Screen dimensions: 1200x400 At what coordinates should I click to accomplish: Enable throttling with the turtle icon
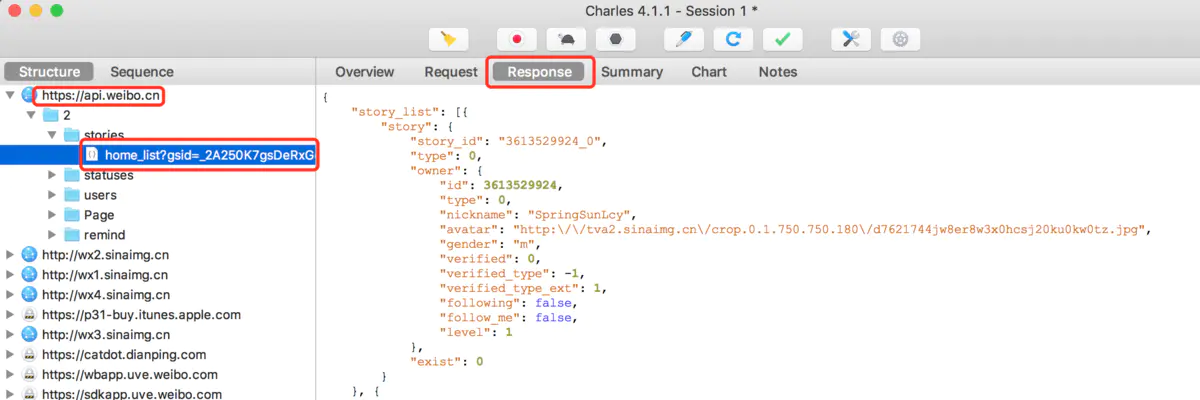[x=566, y=39]
